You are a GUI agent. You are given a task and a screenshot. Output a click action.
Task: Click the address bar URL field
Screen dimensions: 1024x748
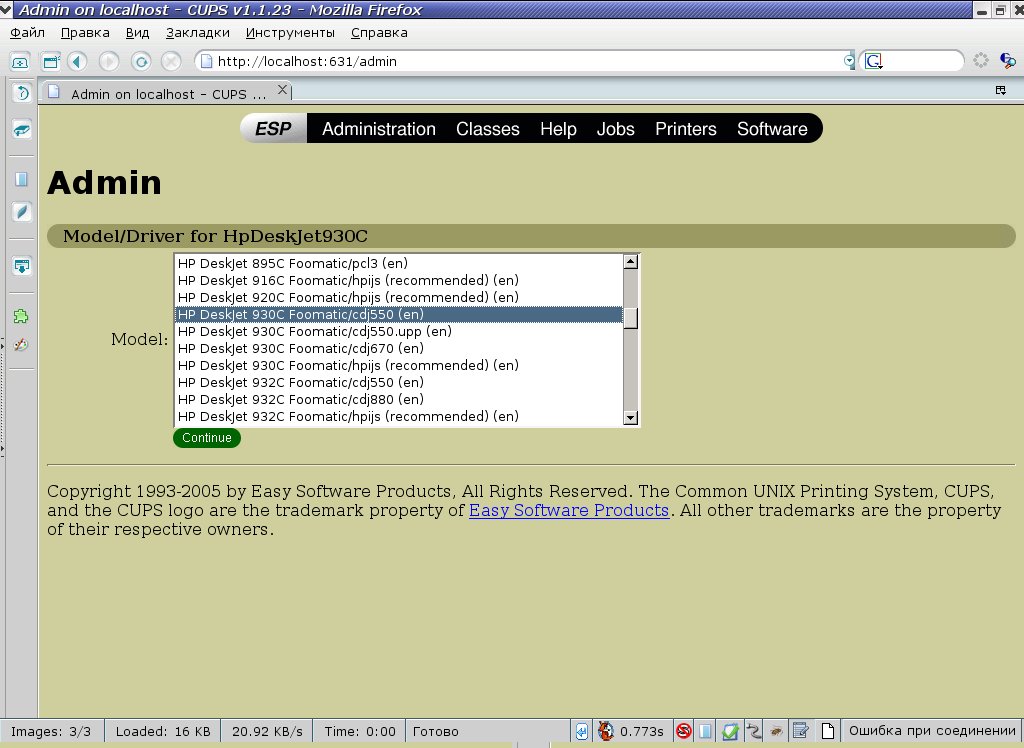pyautogui.click(x=520, y=61)
